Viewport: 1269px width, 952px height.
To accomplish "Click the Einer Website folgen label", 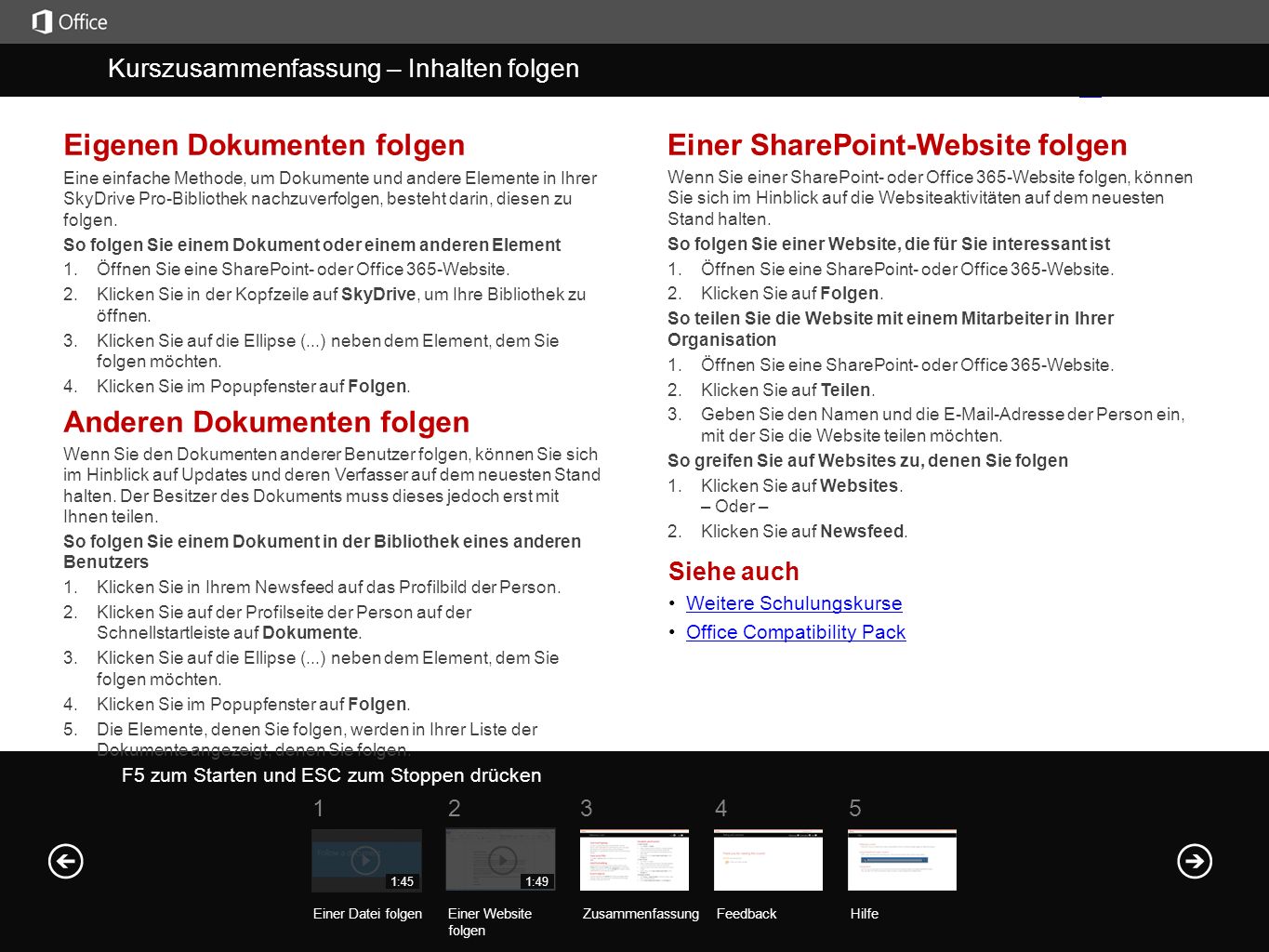I will click(490, 922).
